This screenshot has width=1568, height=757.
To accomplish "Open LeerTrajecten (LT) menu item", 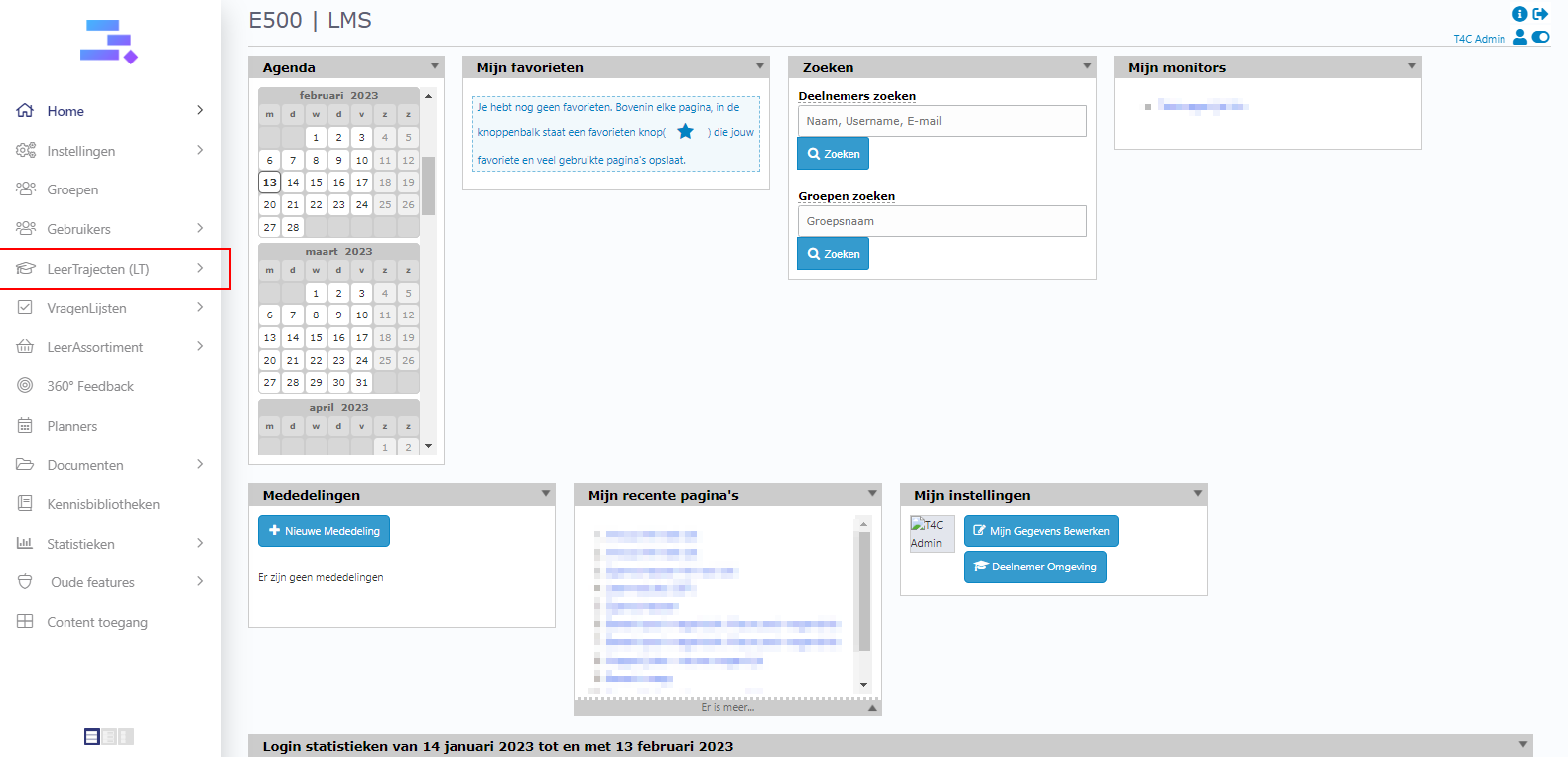I will [97, 269].
